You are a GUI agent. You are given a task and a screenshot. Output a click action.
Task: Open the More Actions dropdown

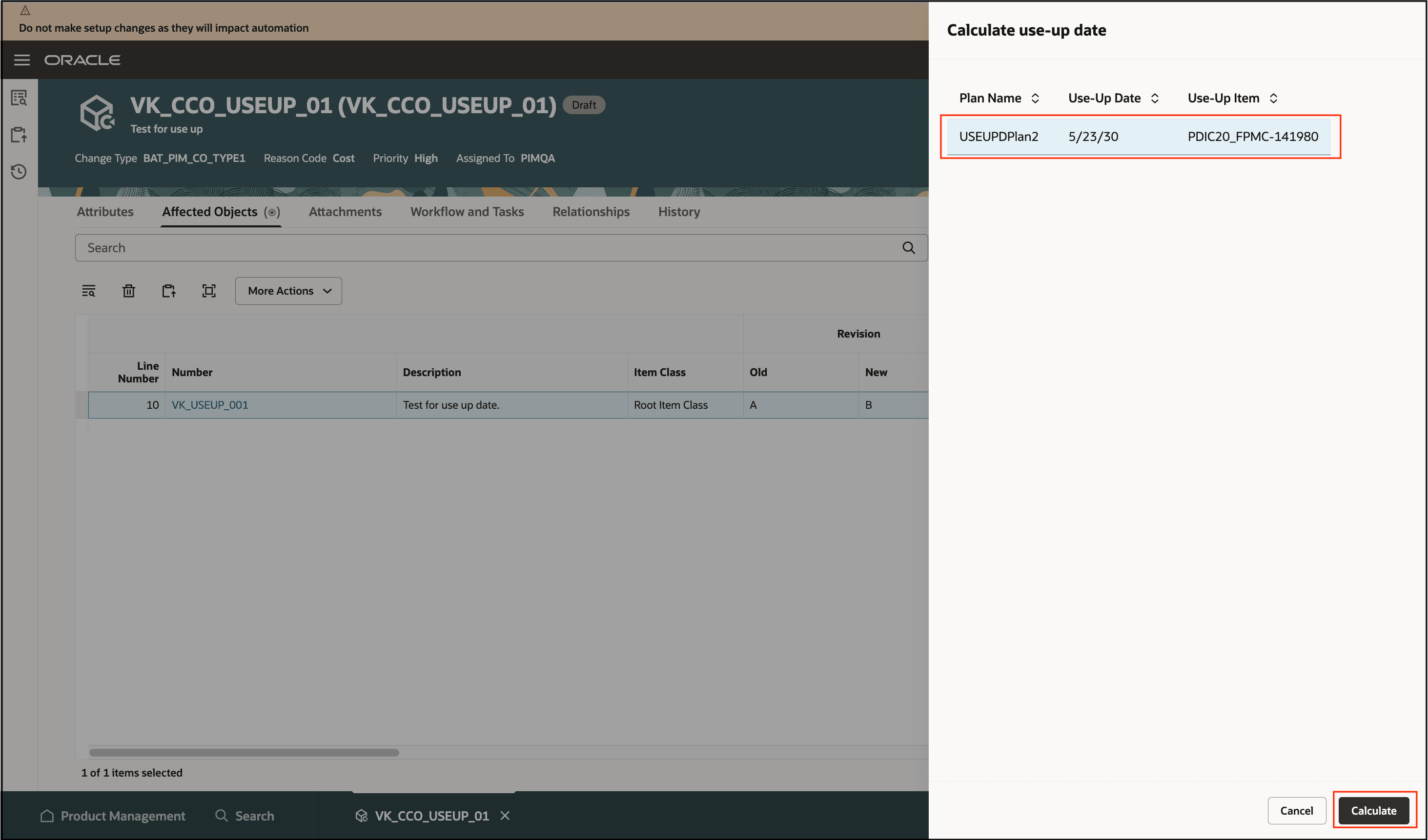(x=288, y=291)
